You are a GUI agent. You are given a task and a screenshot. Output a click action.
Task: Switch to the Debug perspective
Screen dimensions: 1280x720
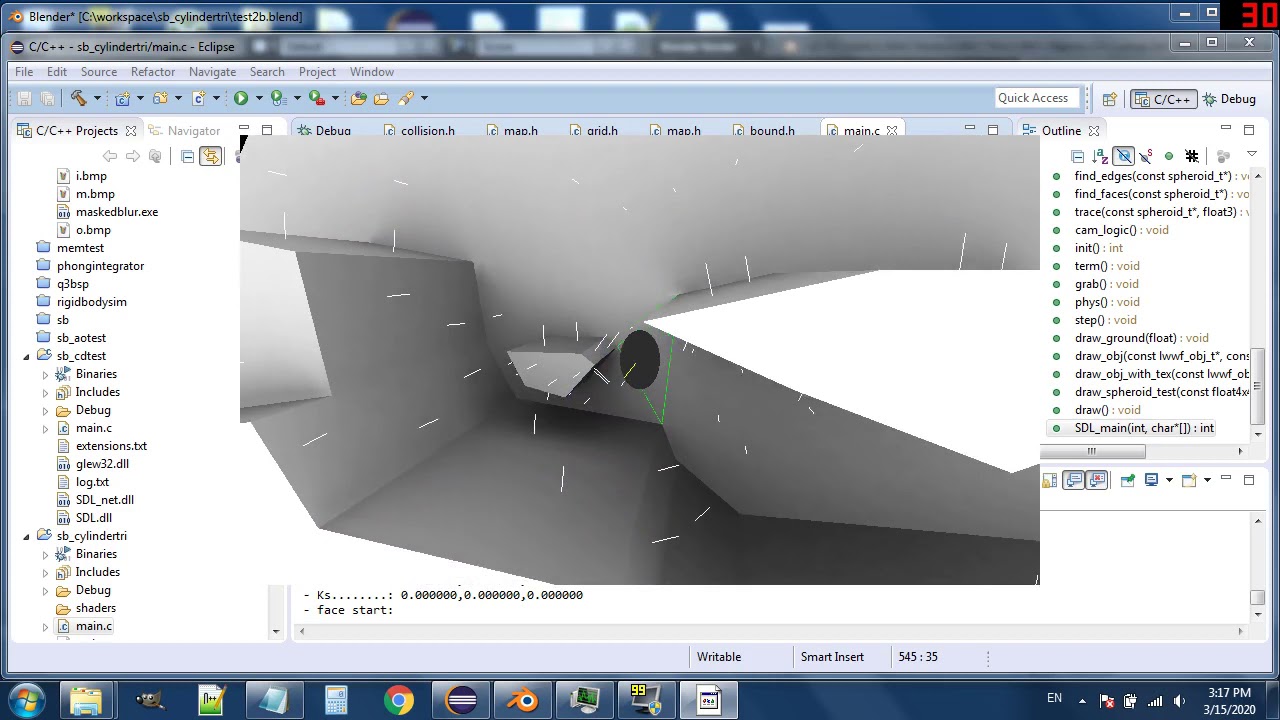coord(1229,99)
